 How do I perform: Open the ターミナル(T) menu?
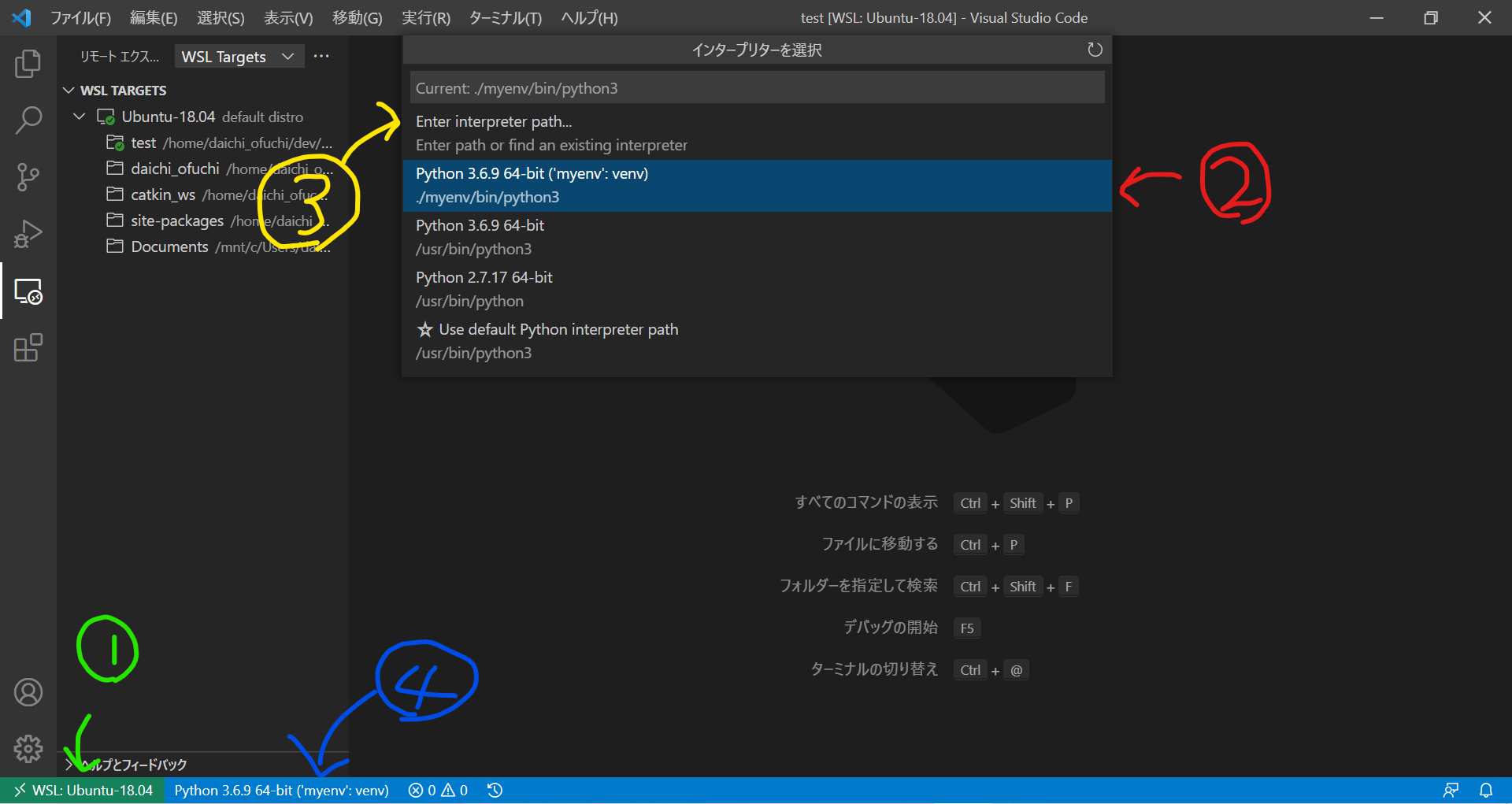coord(505,17)
